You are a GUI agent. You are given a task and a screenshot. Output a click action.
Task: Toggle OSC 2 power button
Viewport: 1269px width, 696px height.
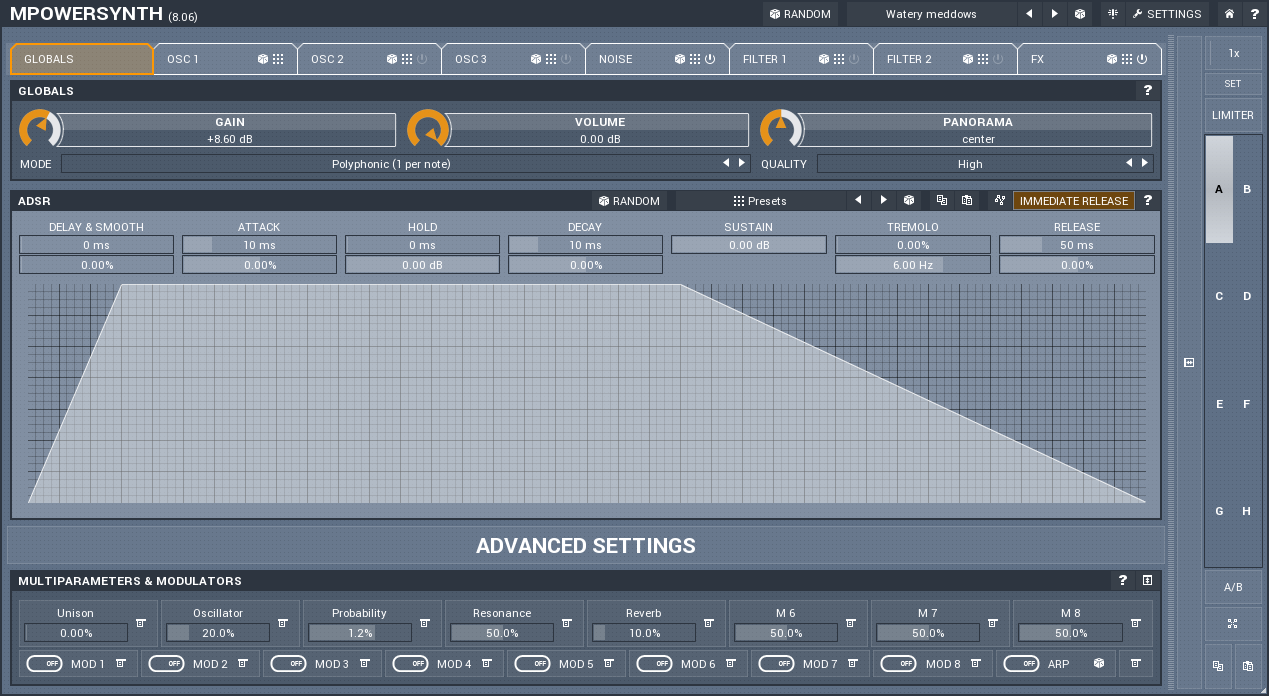pos(422,59)
